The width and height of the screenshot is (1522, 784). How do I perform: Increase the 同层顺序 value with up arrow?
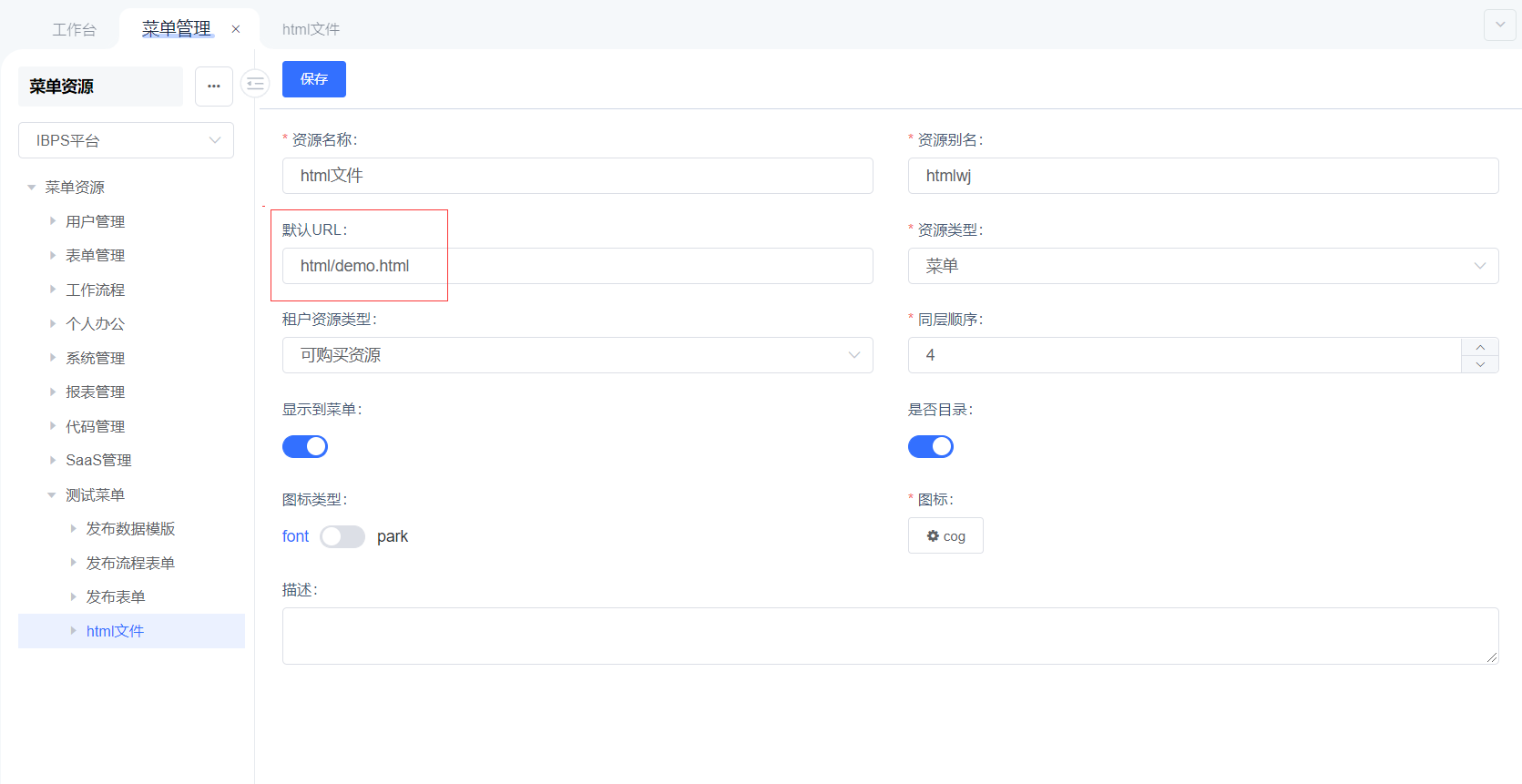pyautogui.click(x=1480, y=347)
